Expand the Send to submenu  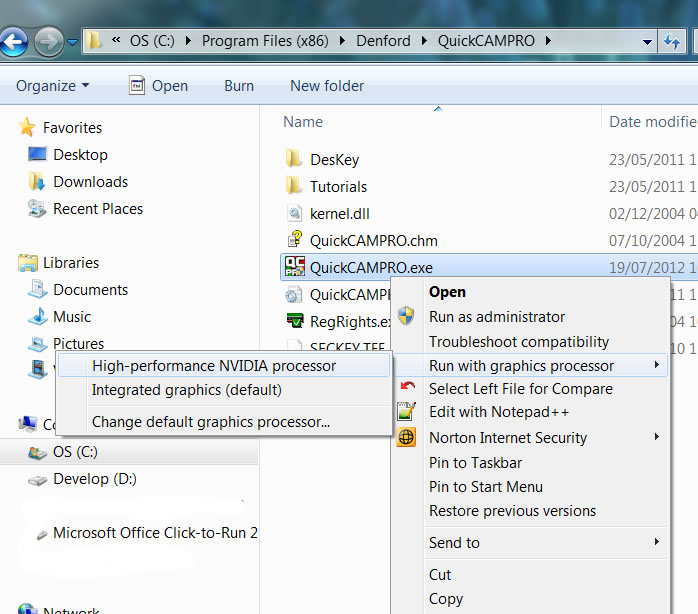pyautogui.click(x=657, y=542)
